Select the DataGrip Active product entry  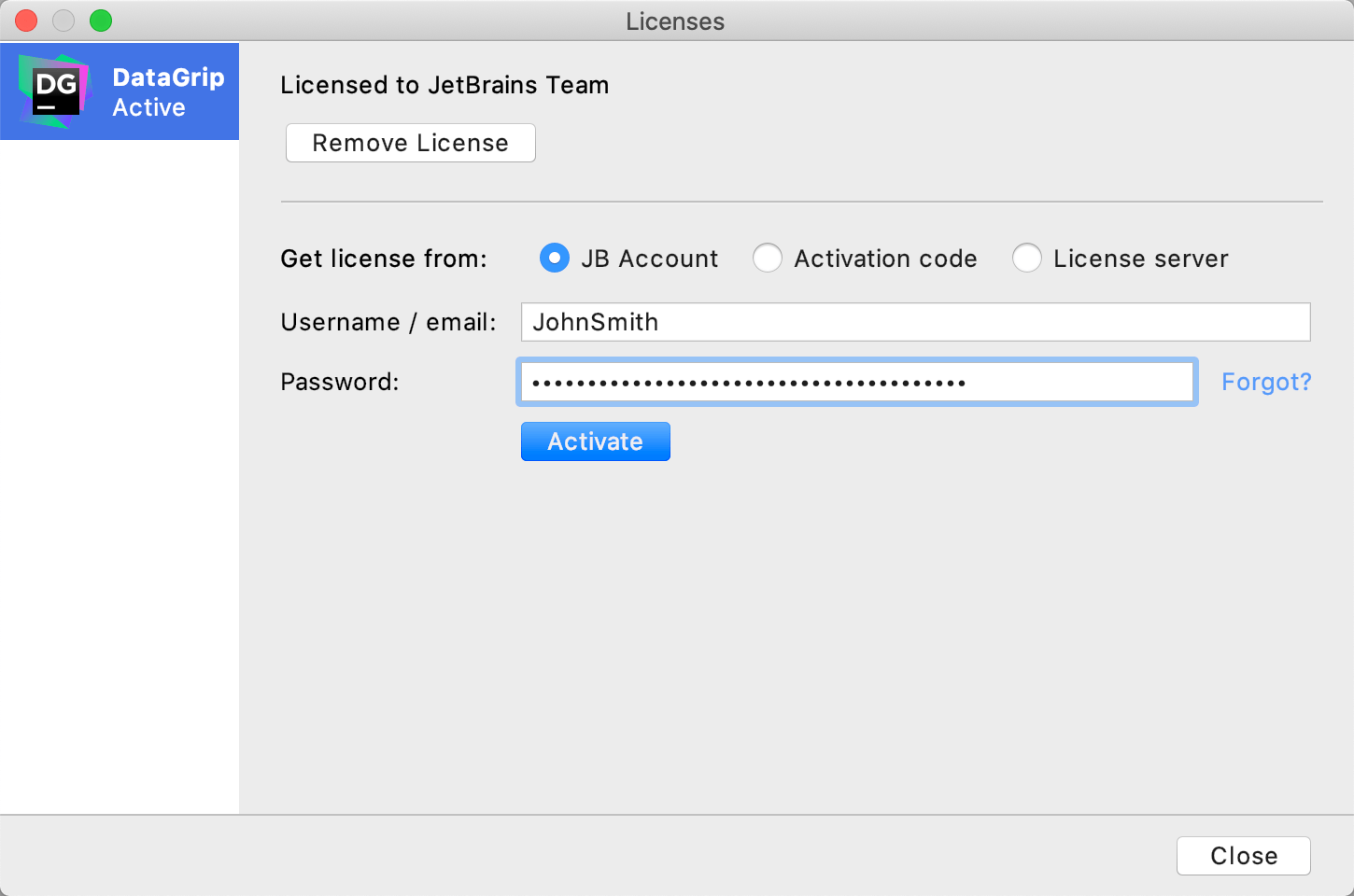pyautogui.click(x=120, y=91)
